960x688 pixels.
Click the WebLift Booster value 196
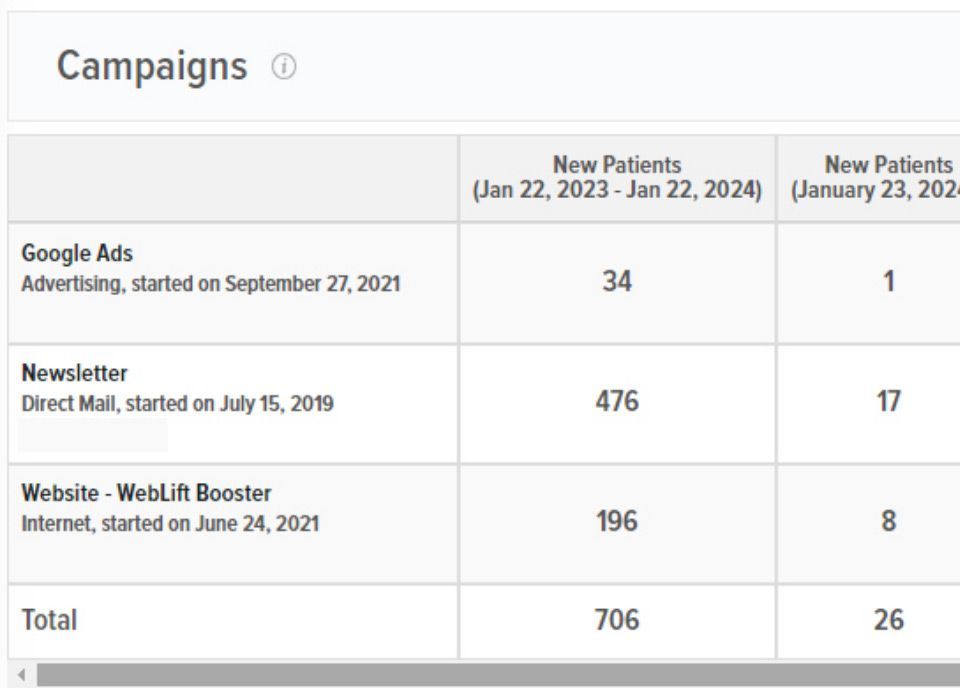point(616,521)
